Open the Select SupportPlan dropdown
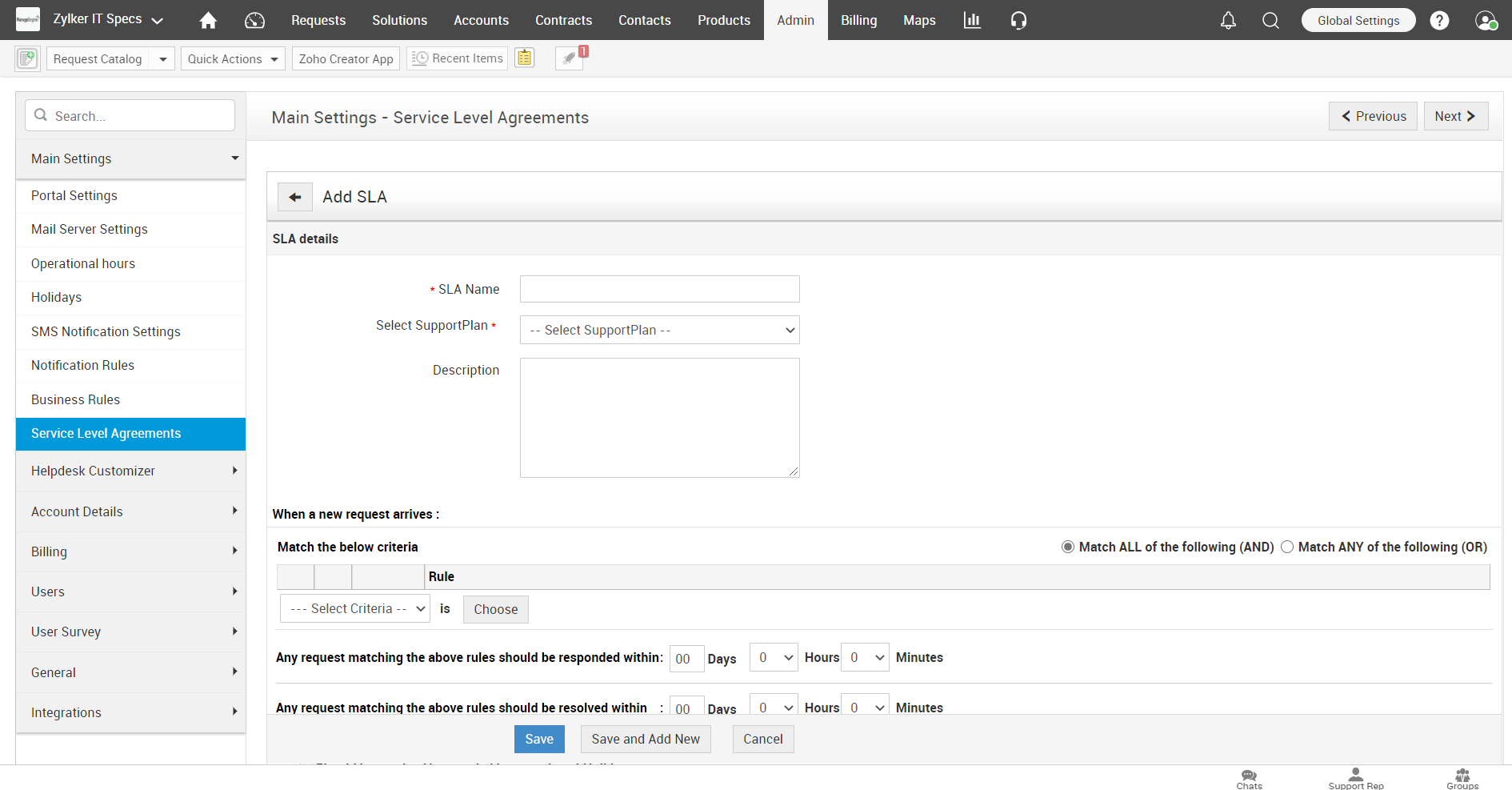This screenshot has width=1512, height=790. click(x=659, y=330)
